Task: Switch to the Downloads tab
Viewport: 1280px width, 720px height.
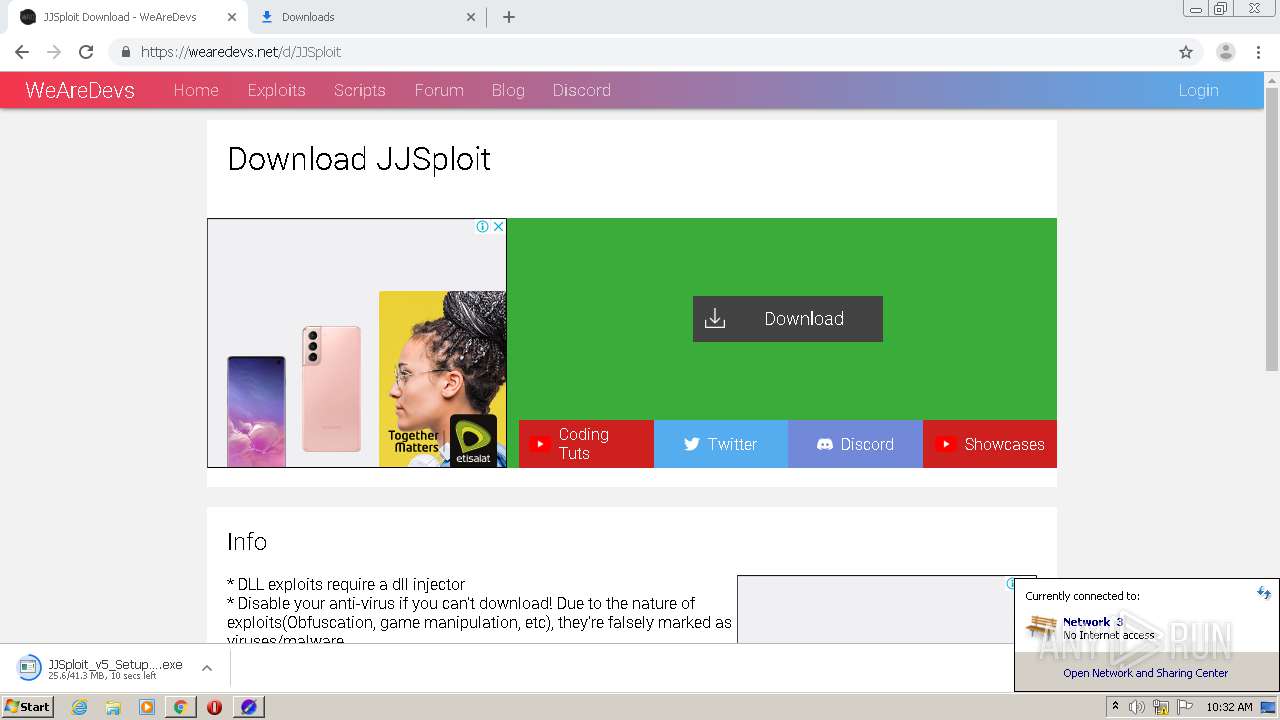Action: click(365, 17)
